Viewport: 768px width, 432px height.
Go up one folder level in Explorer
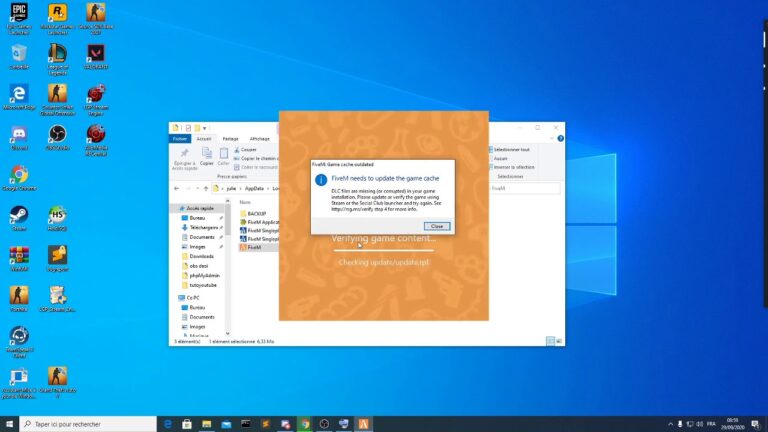pos(206,189)
